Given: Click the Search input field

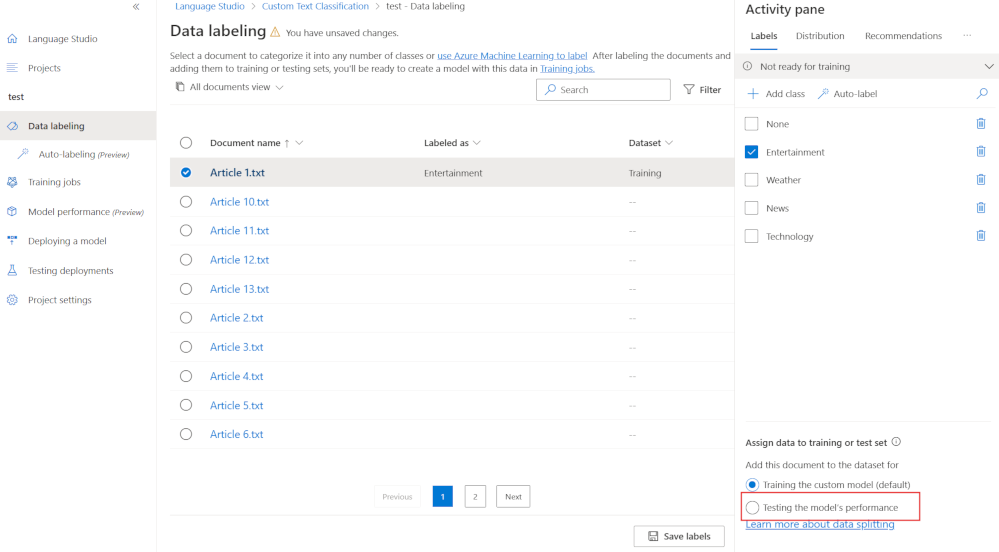Looking at the screenshot, I should tap(603, 90).
